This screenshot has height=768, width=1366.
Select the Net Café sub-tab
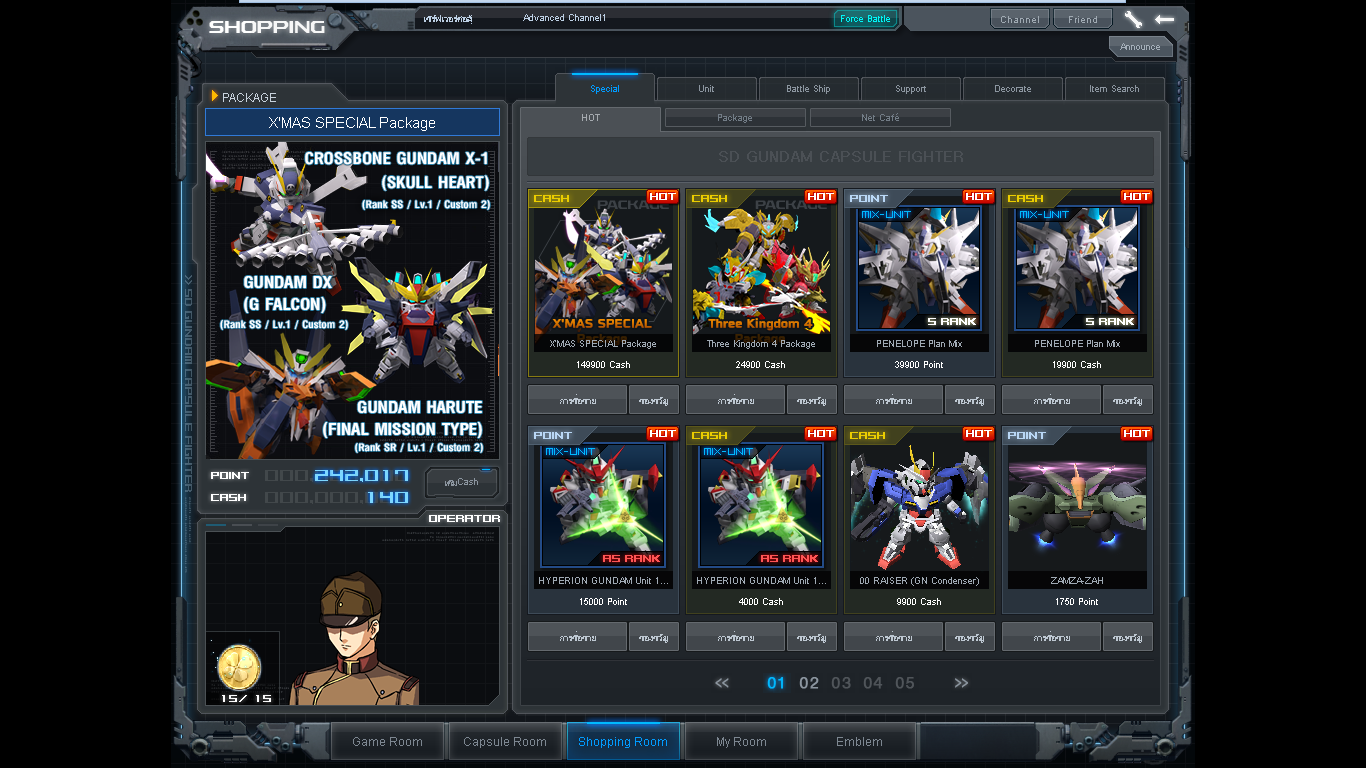(x=880, y=118)
